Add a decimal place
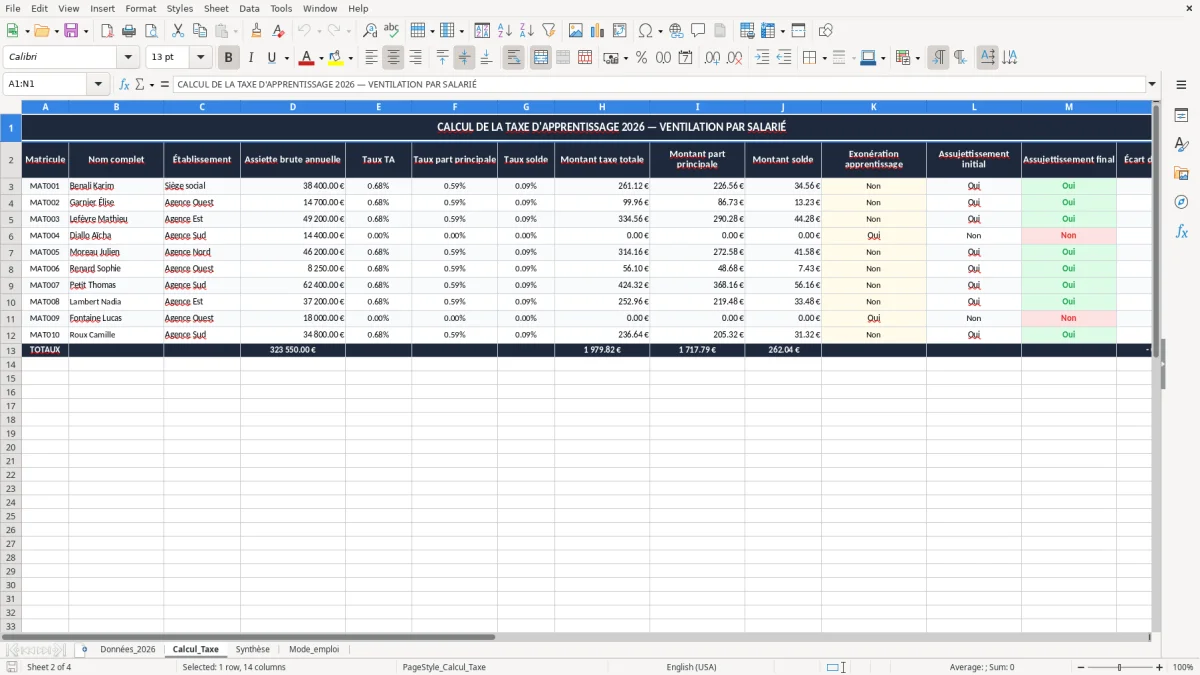Image resolution: width=1200 pixels, height=675 pixels. pyautogui.click(x=712, y=58)
